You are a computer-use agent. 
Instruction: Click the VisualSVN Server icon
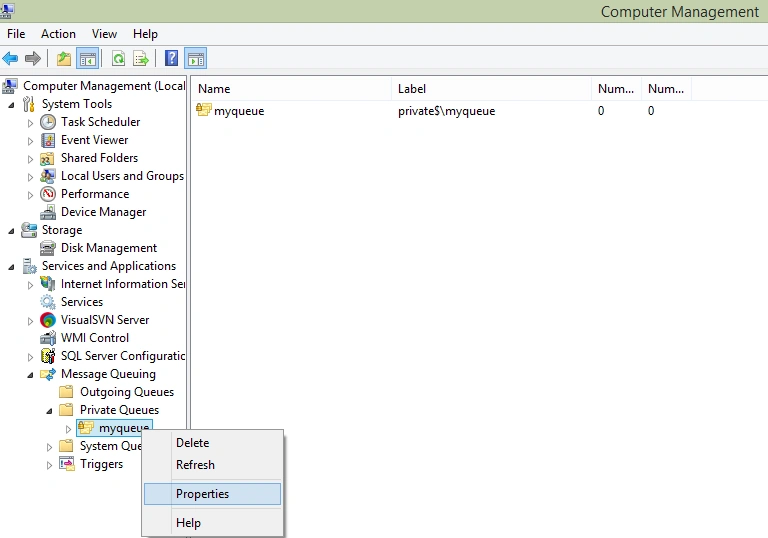point(48,320)
